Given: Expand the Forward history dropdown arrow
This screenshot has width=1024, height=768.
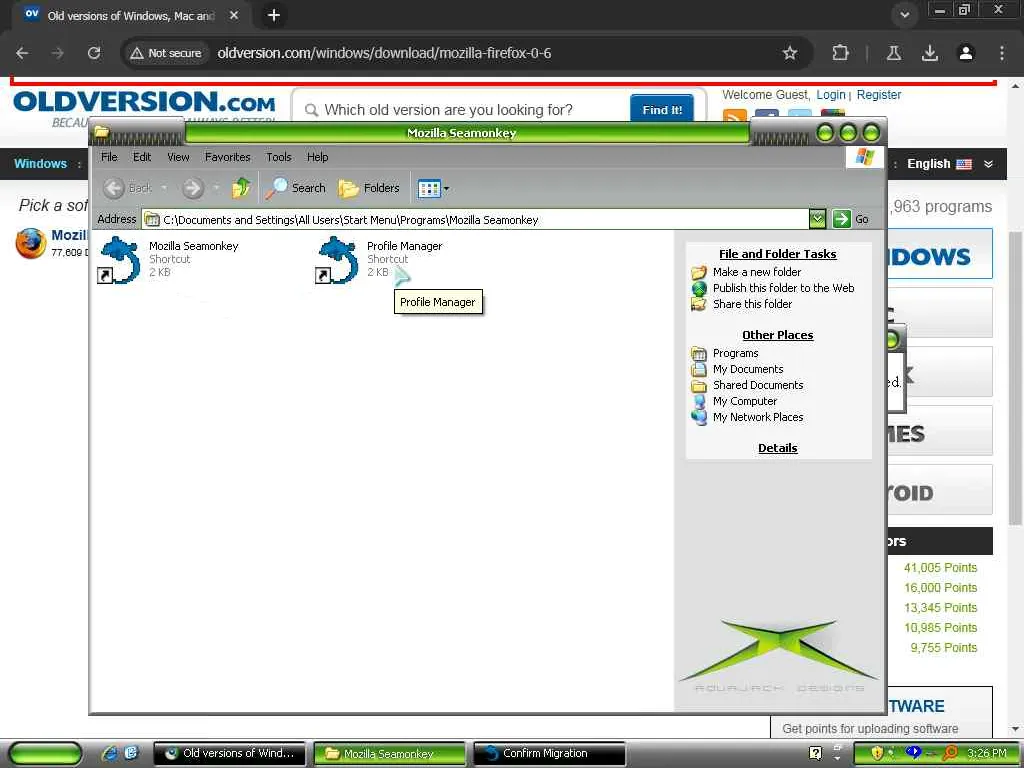Looking at the screenshot, I should pyautogui.click(x=216, y=188).
